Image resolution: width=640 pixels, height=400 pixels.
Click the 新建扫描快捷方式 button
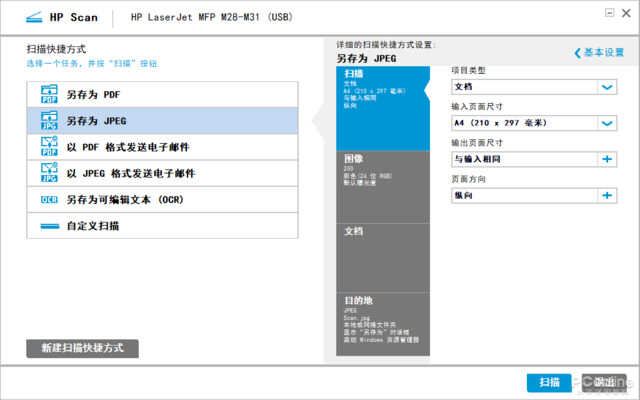click(x=82, y=349)
